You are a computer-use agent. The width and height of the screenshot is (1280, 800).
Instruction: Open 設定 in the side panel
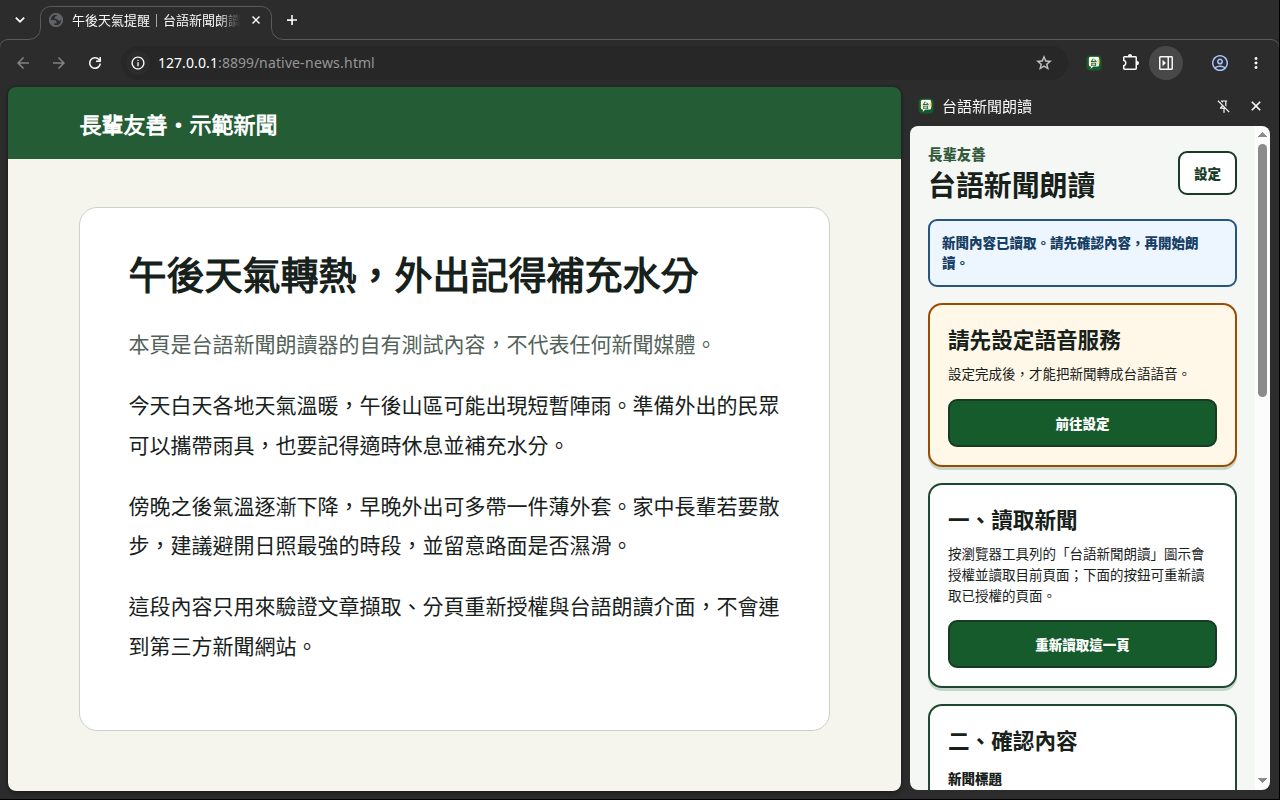(x=1207, y=173)
